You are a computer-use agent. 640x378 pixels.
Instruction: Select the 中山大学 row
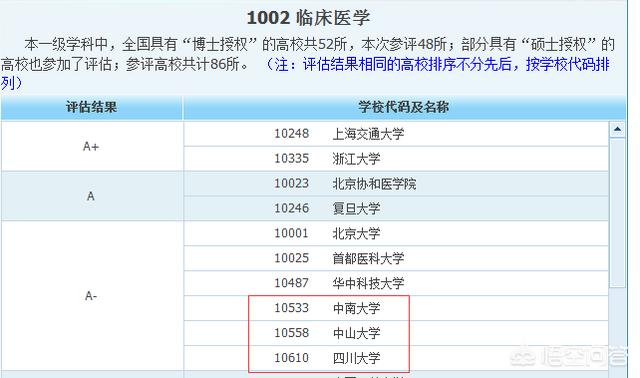[x=396, y=333]
